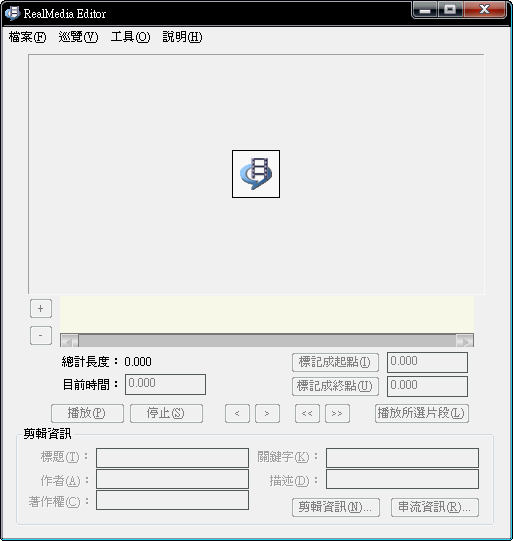Click the 標題(T) title input field
Screen dimensions: 513x541
click(172, 458)
